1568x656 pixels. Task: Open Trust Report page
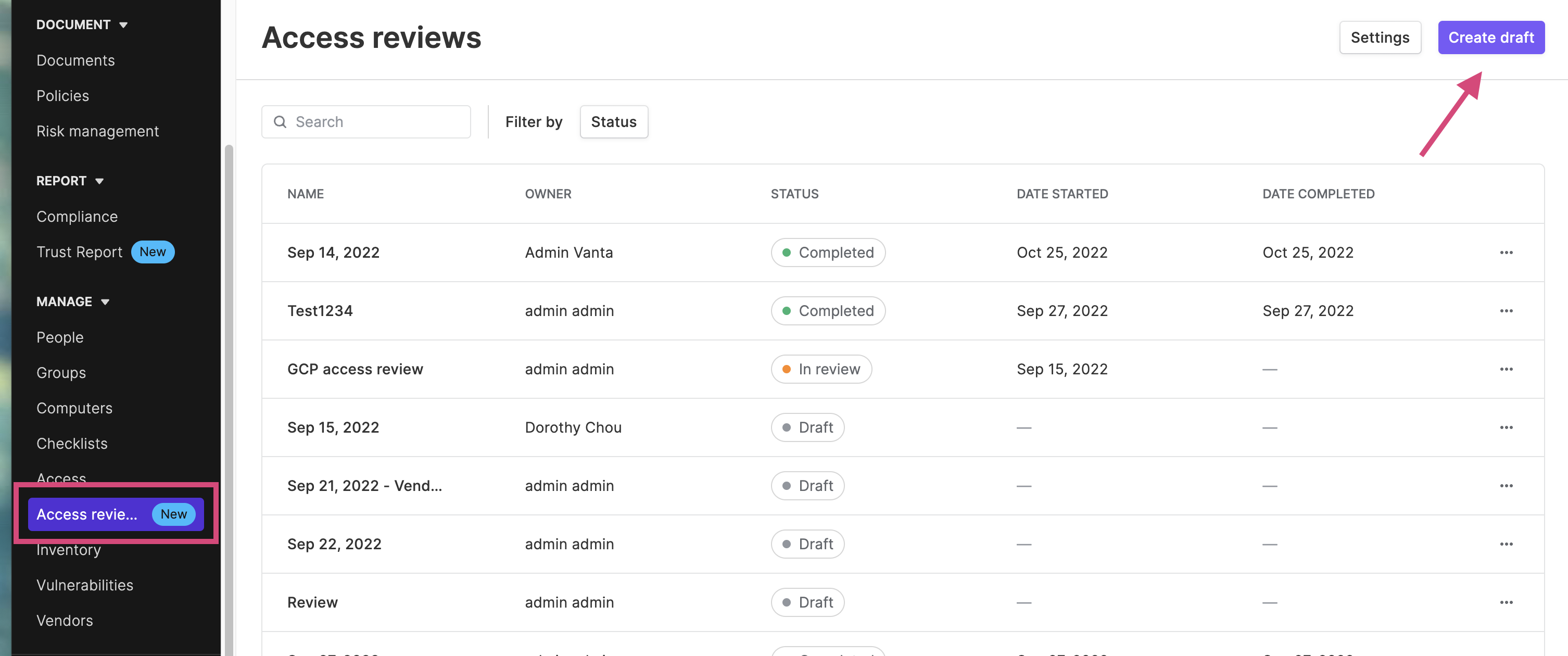(x=79, y=252)
